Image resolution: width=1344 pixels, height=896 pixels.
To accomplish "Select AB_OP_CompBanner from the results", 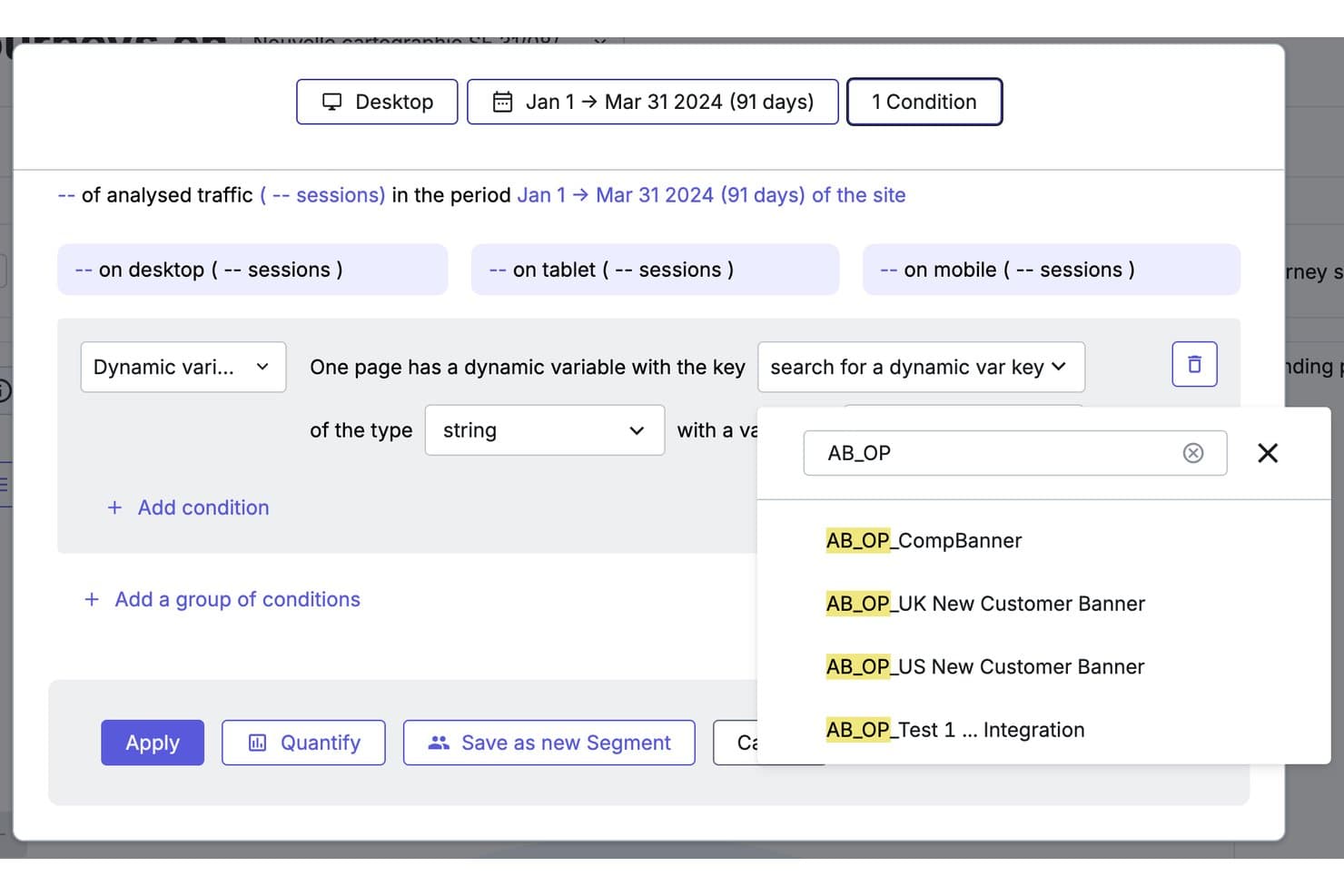I will 924,541.
